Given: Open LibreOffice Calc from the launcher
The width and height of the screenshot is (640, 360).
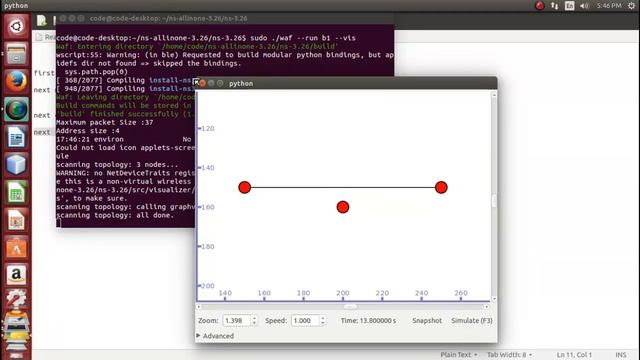Looking at the screenshot, I should point(16,193).
